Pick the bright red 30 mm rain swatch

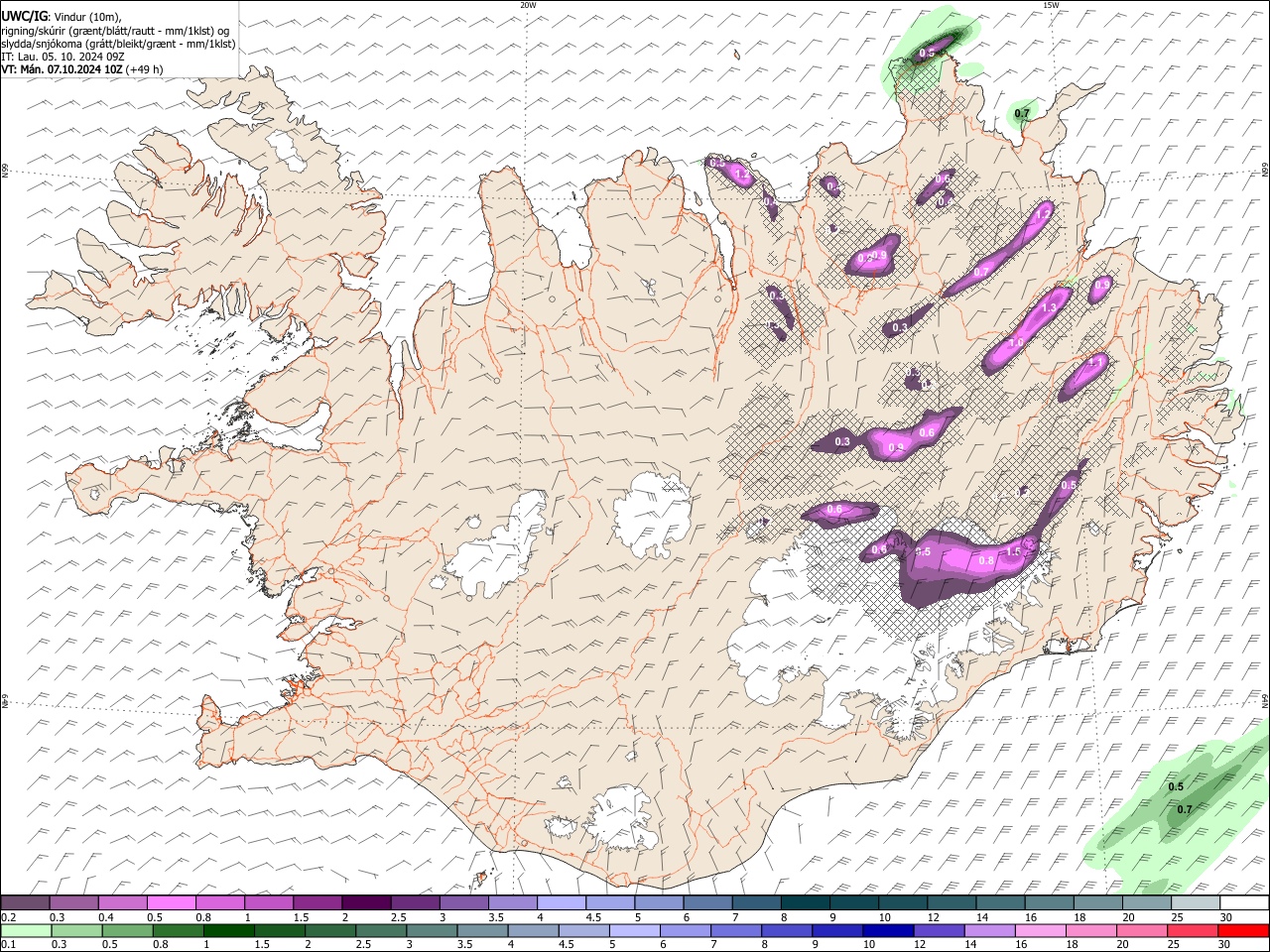pos(1243,930)
